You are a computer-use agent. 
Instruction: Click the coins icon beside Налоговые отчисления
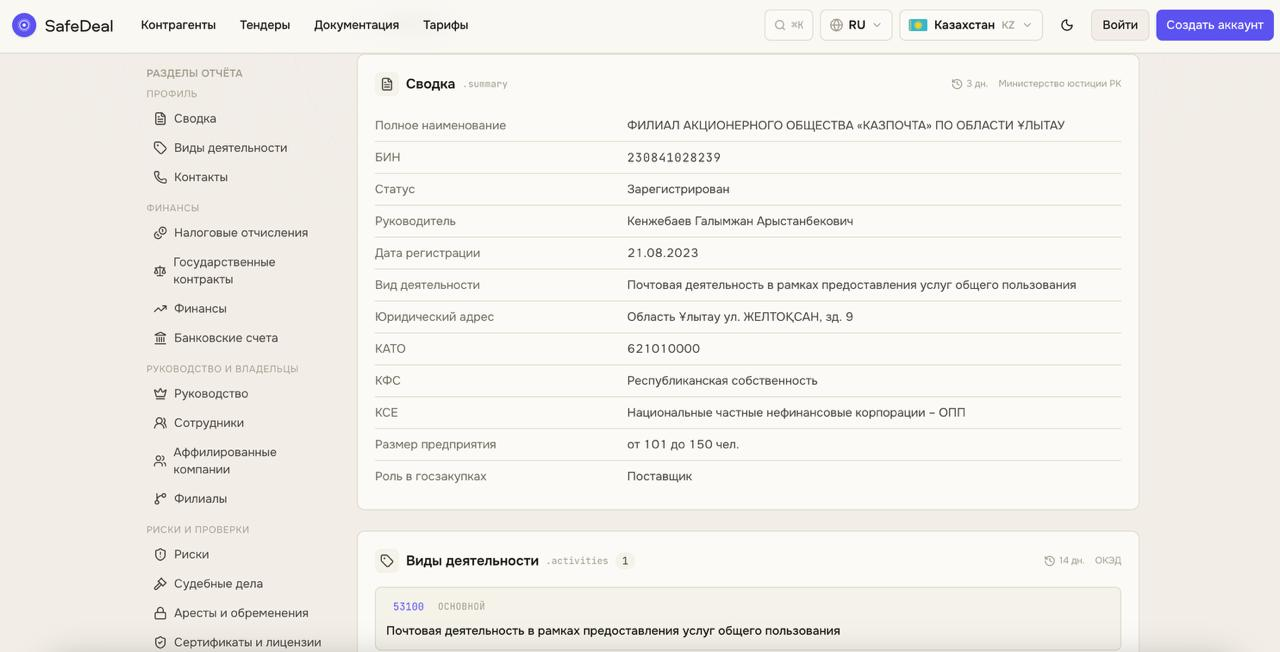tap(160, 232)
